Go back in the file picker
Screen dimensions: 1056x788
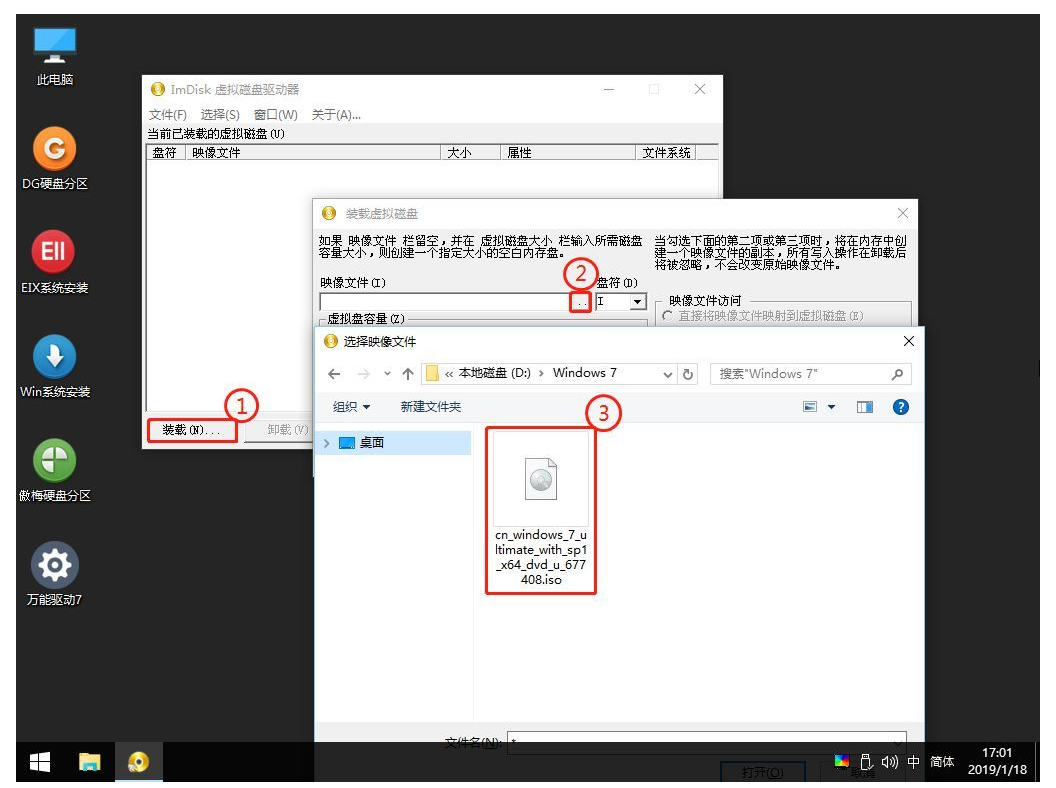pyautogui.click(x=334, y=374)
